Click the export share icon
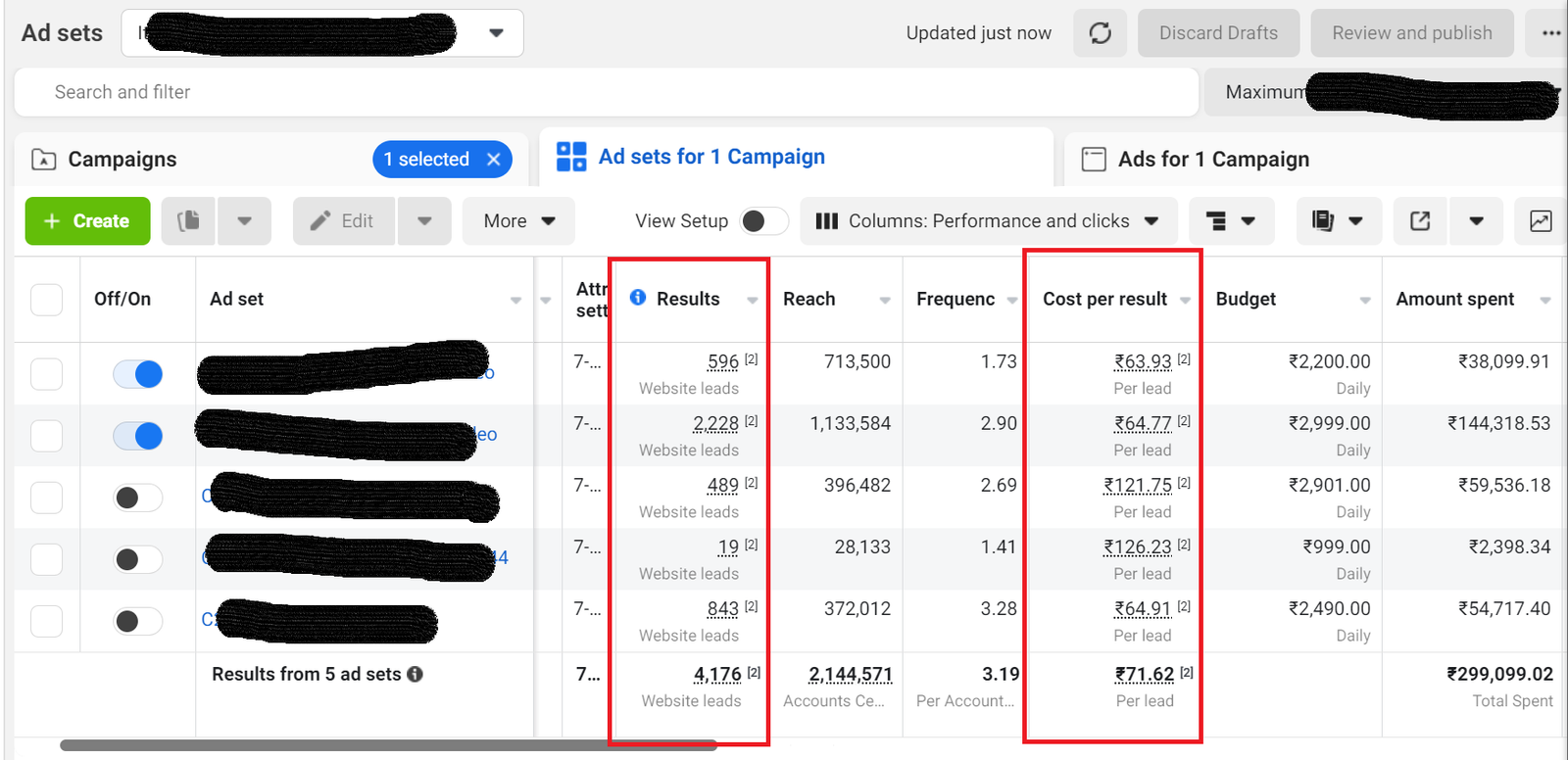 pos(1420,221)
